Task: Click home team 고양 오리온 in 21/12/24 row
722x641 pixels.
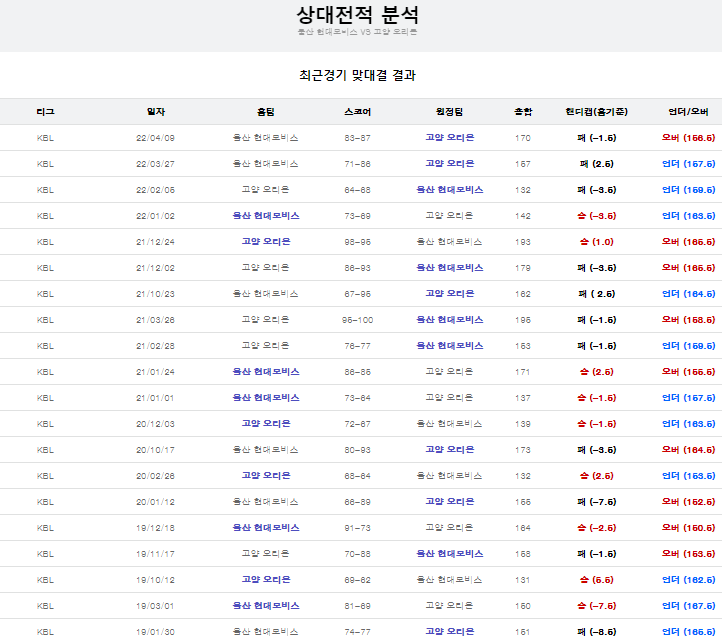Action: coord(266,241)
